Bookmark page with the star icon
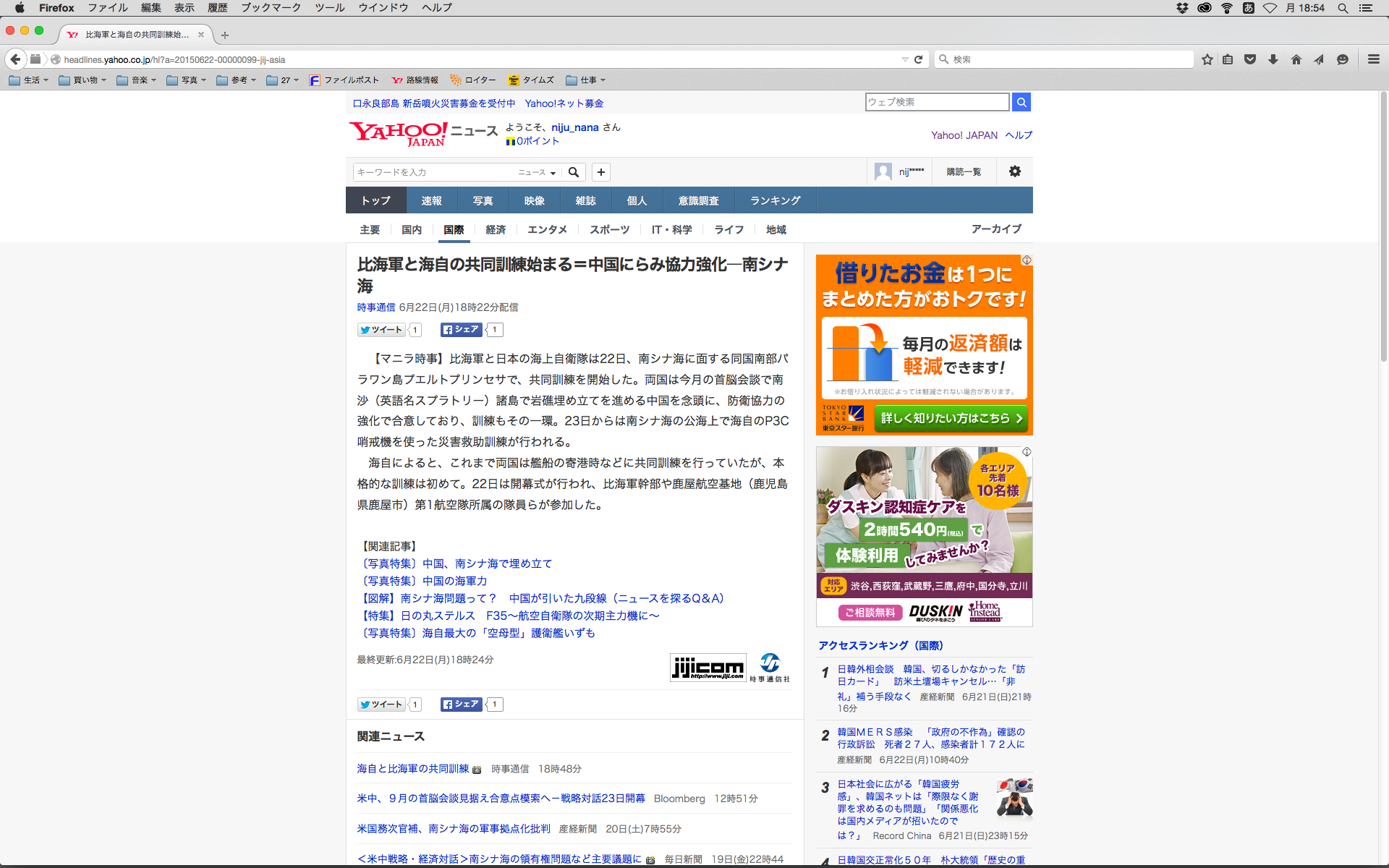Viewport: 1389px width, 868px height. click(x=1207, y=59)
